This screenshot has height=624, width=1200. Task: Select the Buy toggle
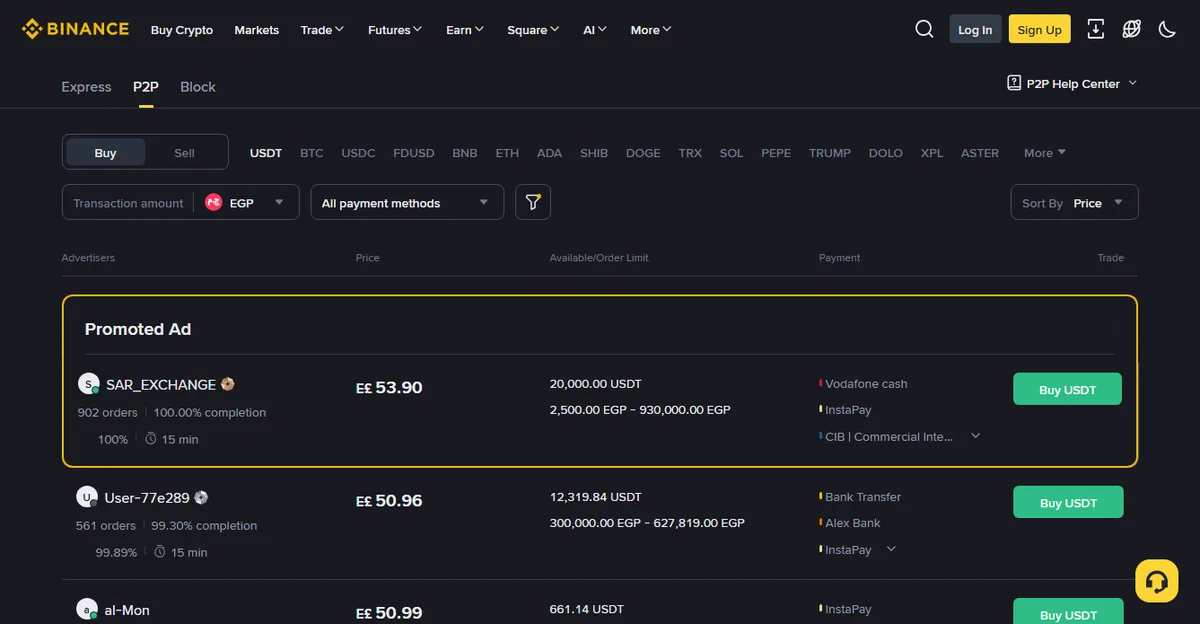(x=105, y=152)
